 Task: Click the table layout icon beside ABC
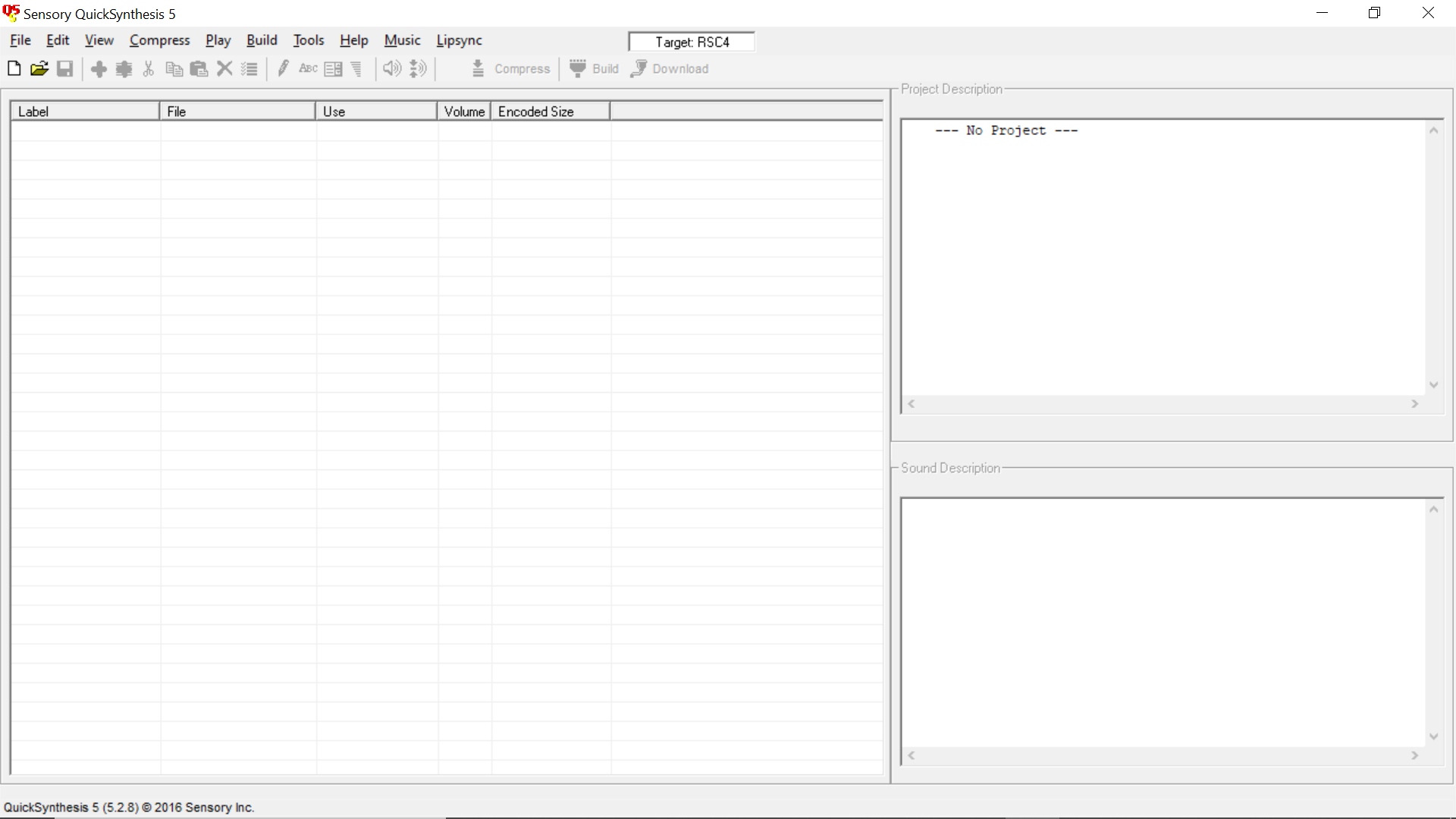[333, 69]
